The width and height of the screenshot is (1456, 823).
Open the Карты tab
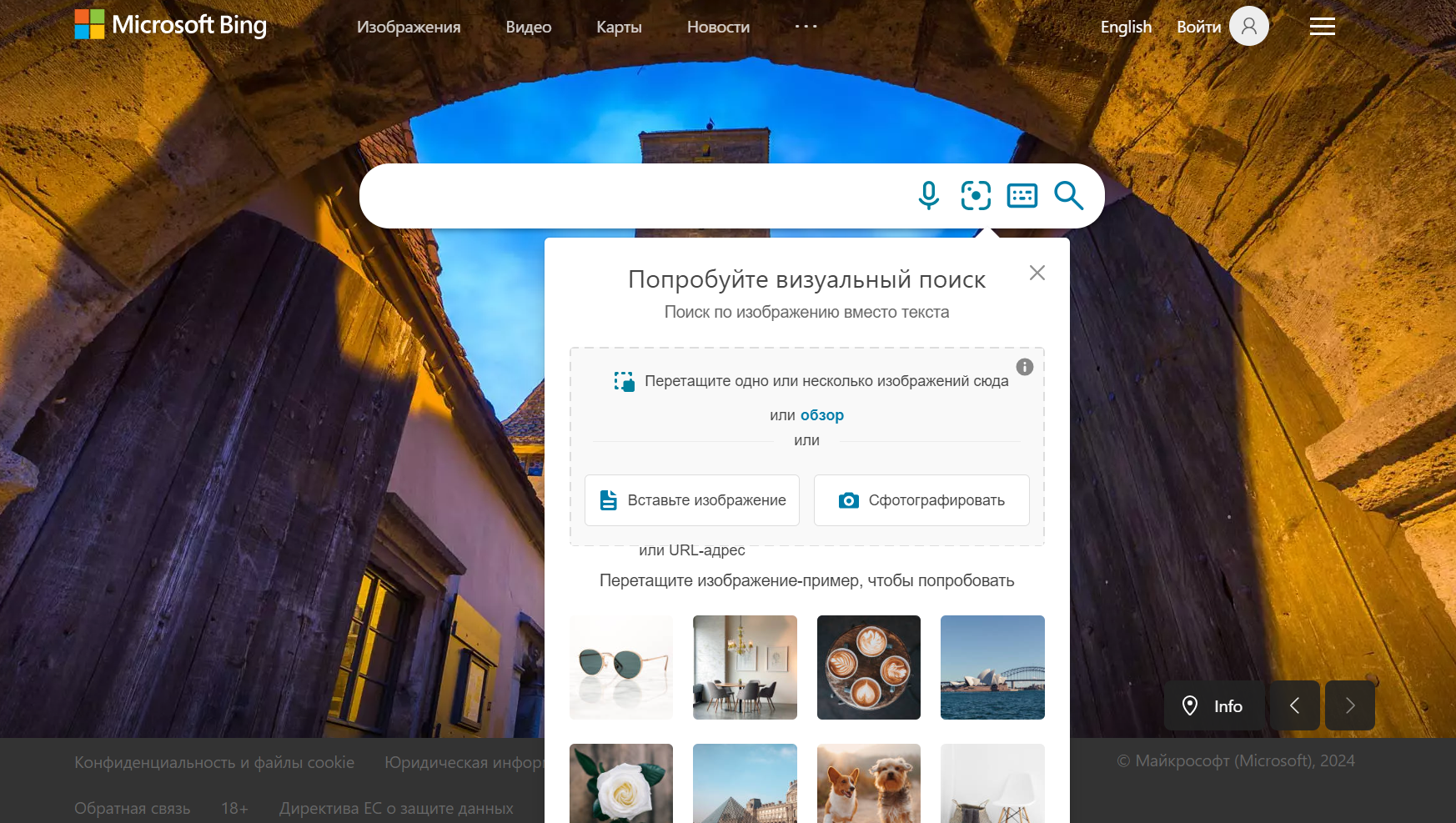tap(619, 27)
